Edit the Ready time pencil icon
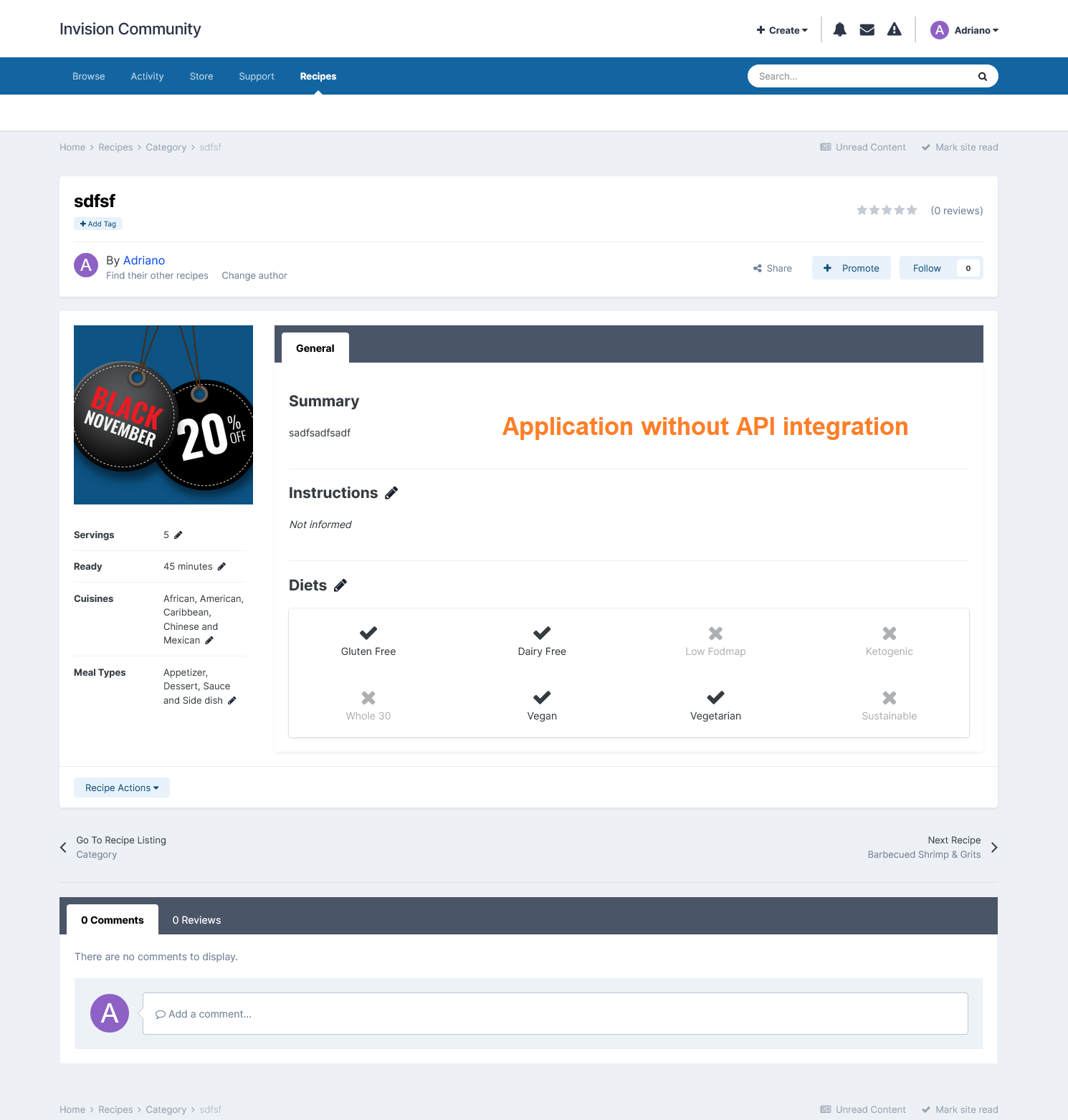Viewport: 1068px width, 1120px height. point(221,567)
